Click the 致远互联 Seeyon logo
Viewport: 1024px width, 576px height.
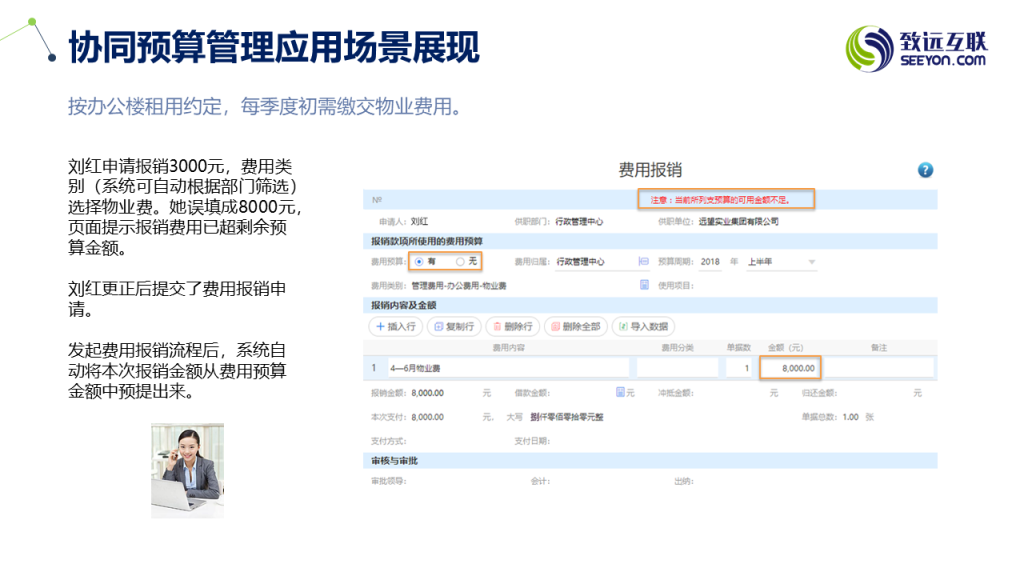(x=916, y=48)
